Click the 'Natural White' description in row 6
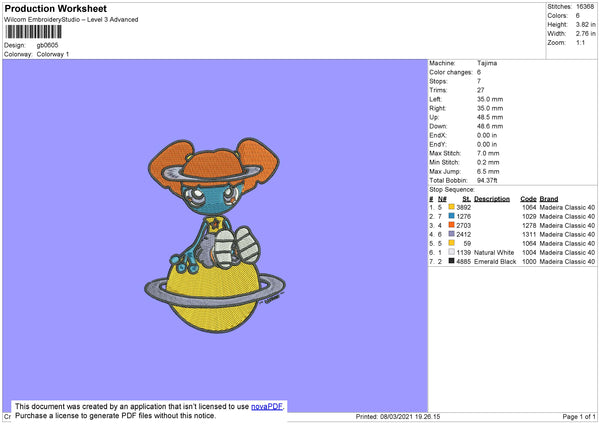The image size is (600, 424). tap(494, 253)
